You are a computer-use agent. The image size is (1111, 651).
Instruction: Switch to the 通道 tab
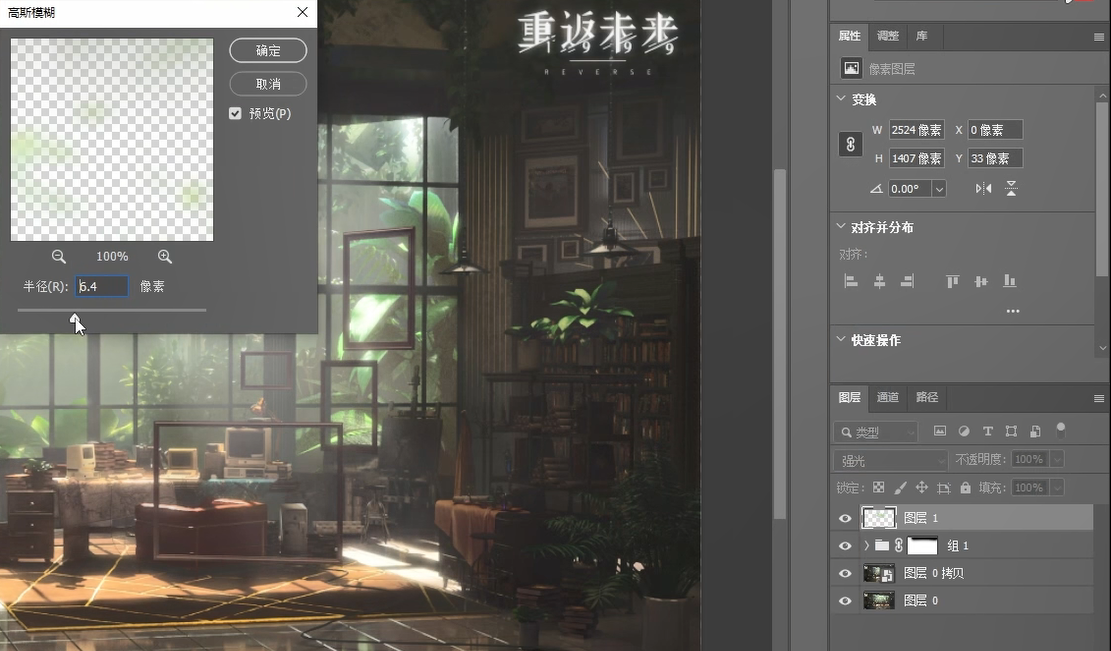pyautogui.click(x=887, y=397)
